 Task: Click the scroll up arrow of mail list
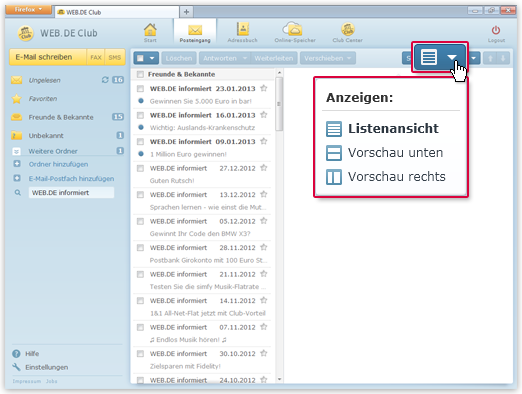pyautogui.click(x=279, y=72)
